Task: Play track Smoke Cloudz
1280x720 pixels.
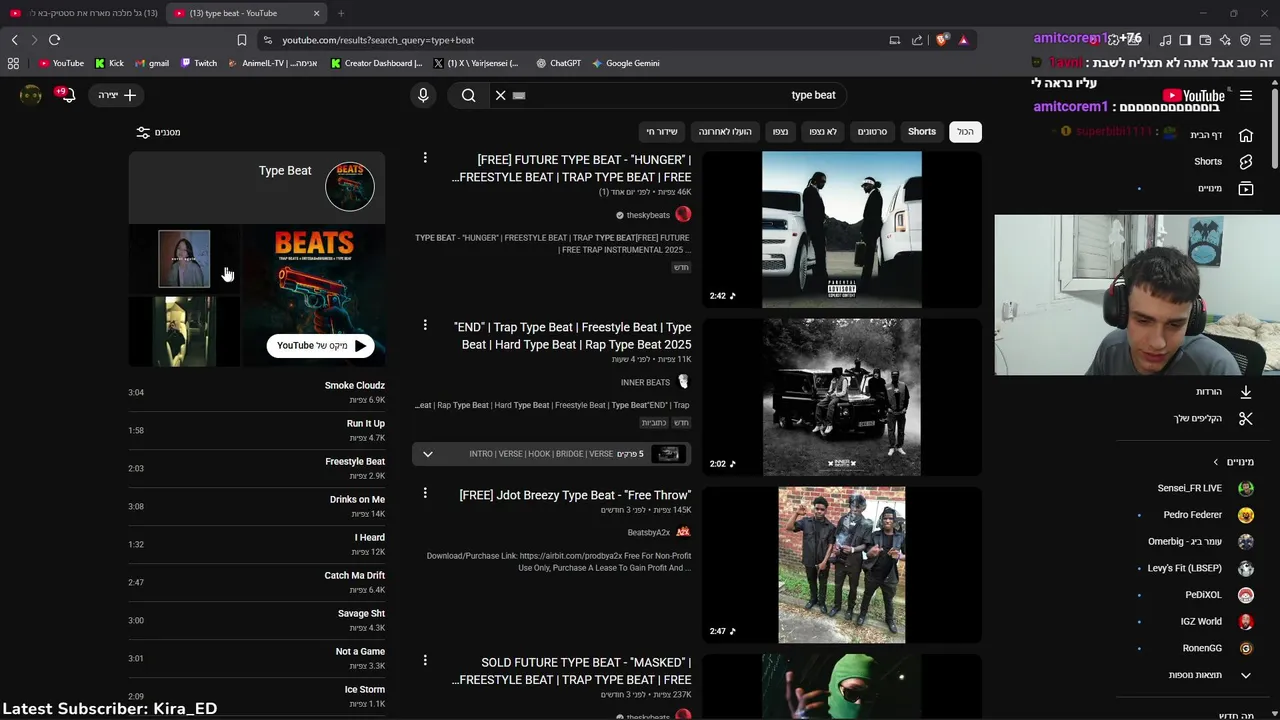Action: [256, 392]
